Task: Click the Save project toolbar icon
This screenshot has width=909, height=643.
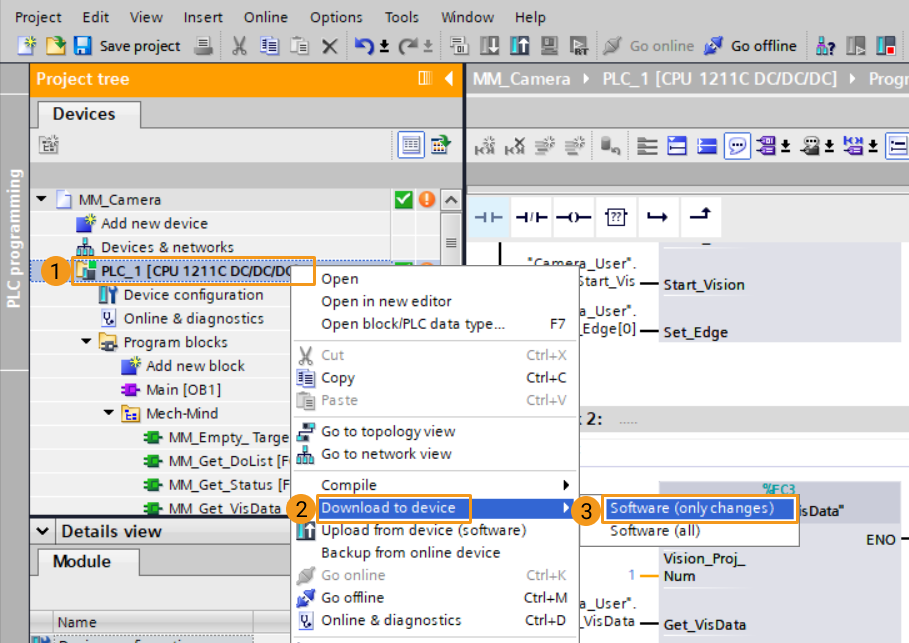Action: pyautogui.click(x=83, y=46)
